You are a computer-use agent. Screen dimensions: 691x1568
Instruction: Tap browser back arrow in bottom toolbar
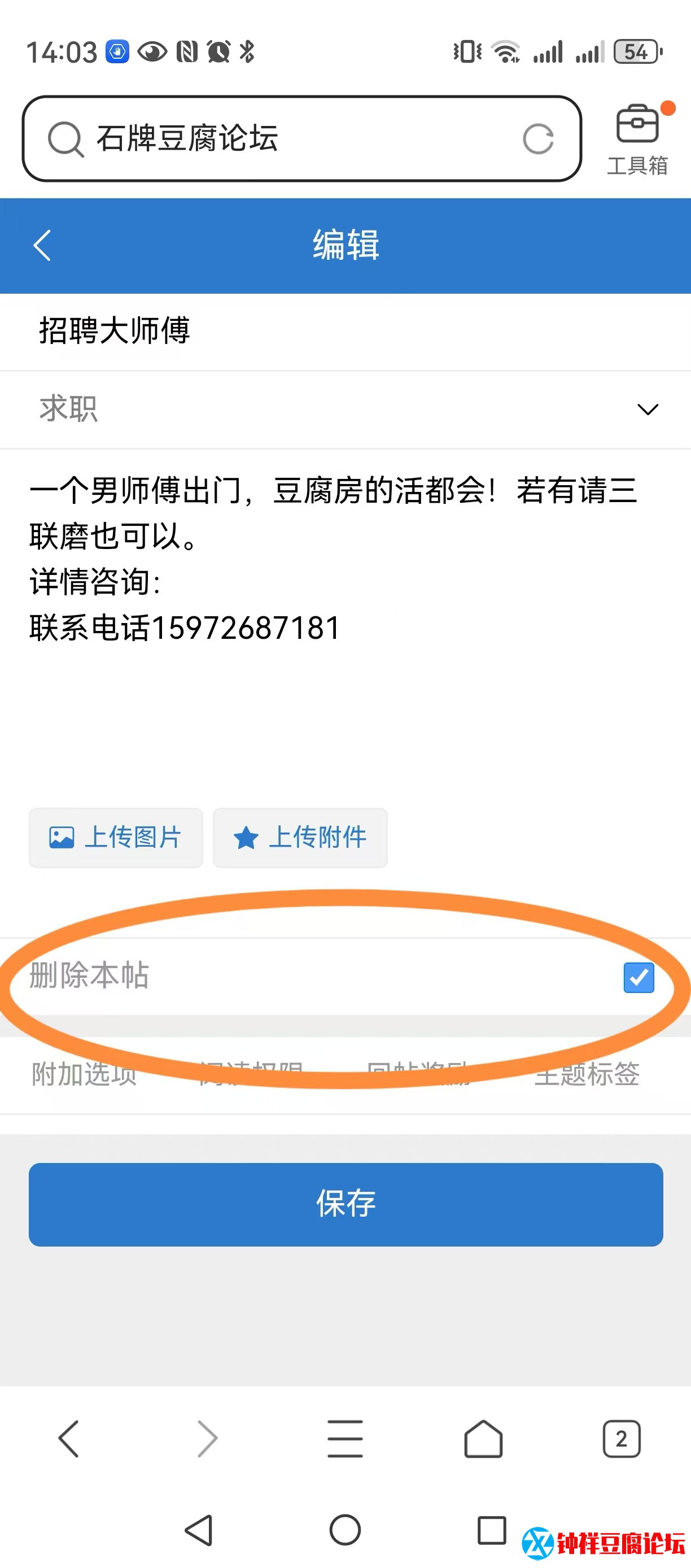click(69, 1439)
